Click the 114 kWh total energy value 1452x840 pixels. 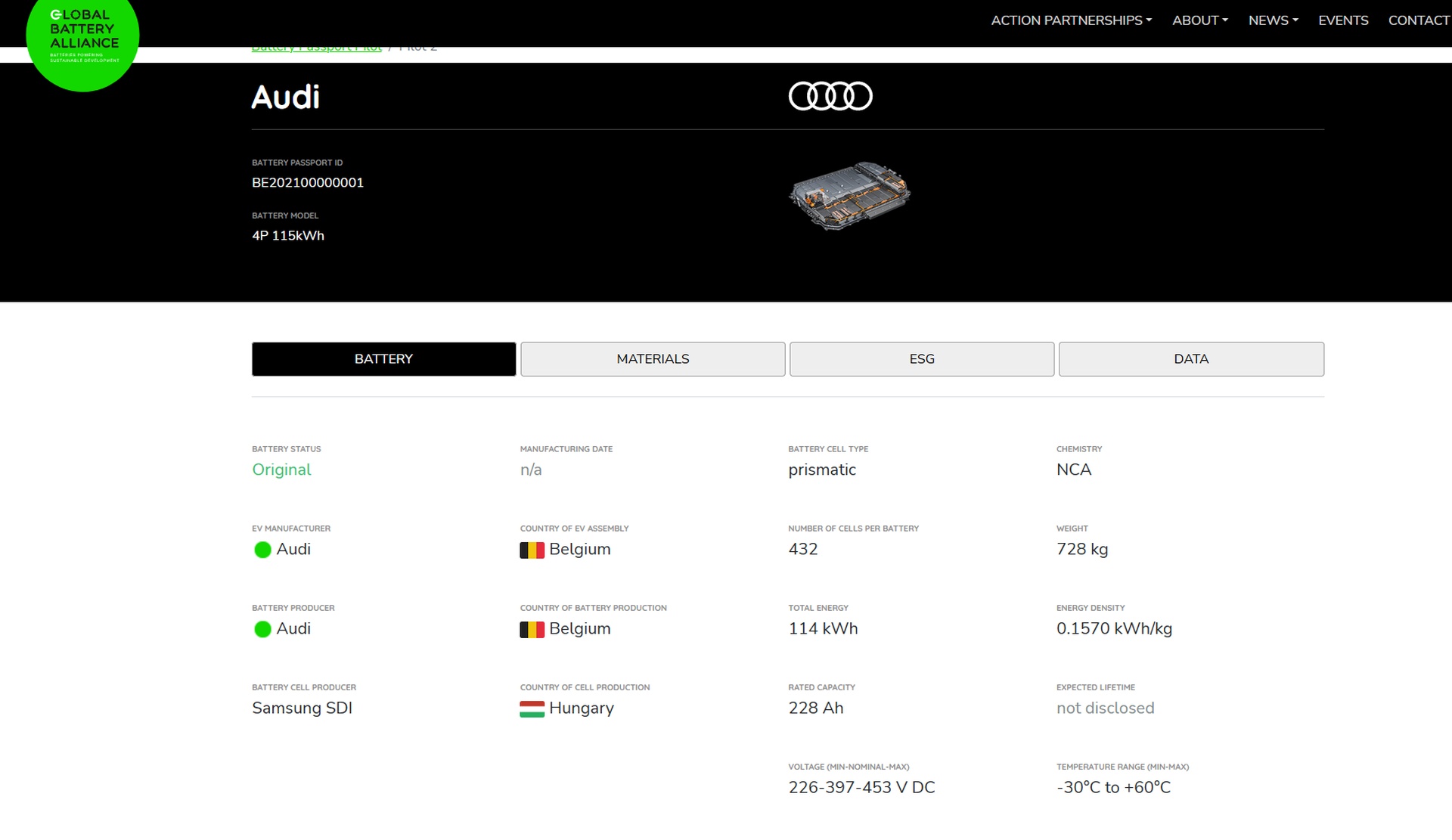(x=823, y=628)
